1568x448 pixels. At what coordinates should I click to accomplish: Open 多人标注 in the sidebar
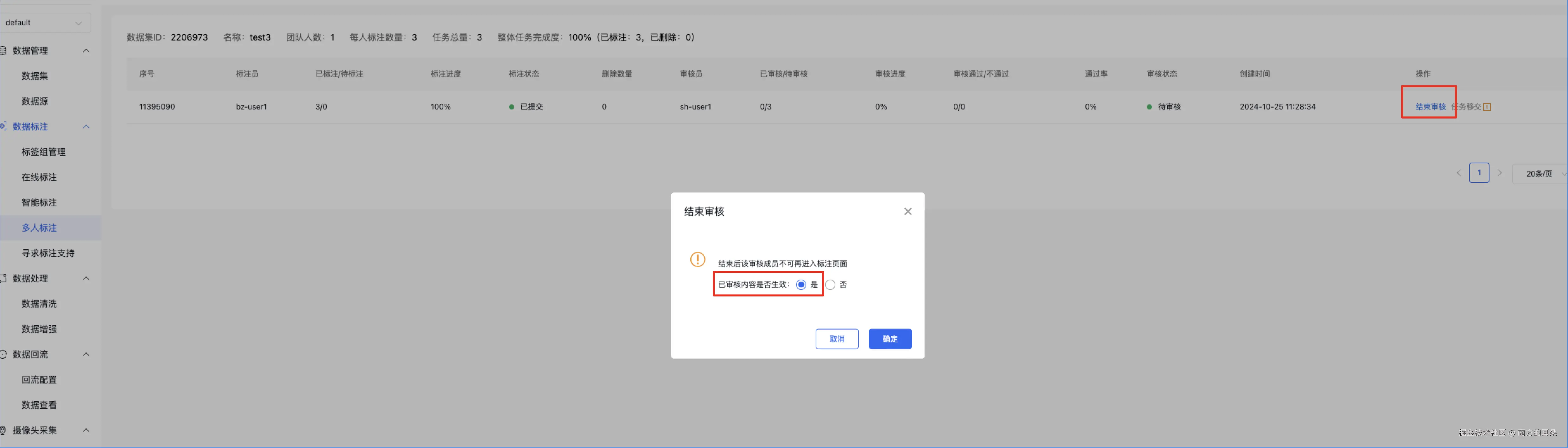pos(39,228)
